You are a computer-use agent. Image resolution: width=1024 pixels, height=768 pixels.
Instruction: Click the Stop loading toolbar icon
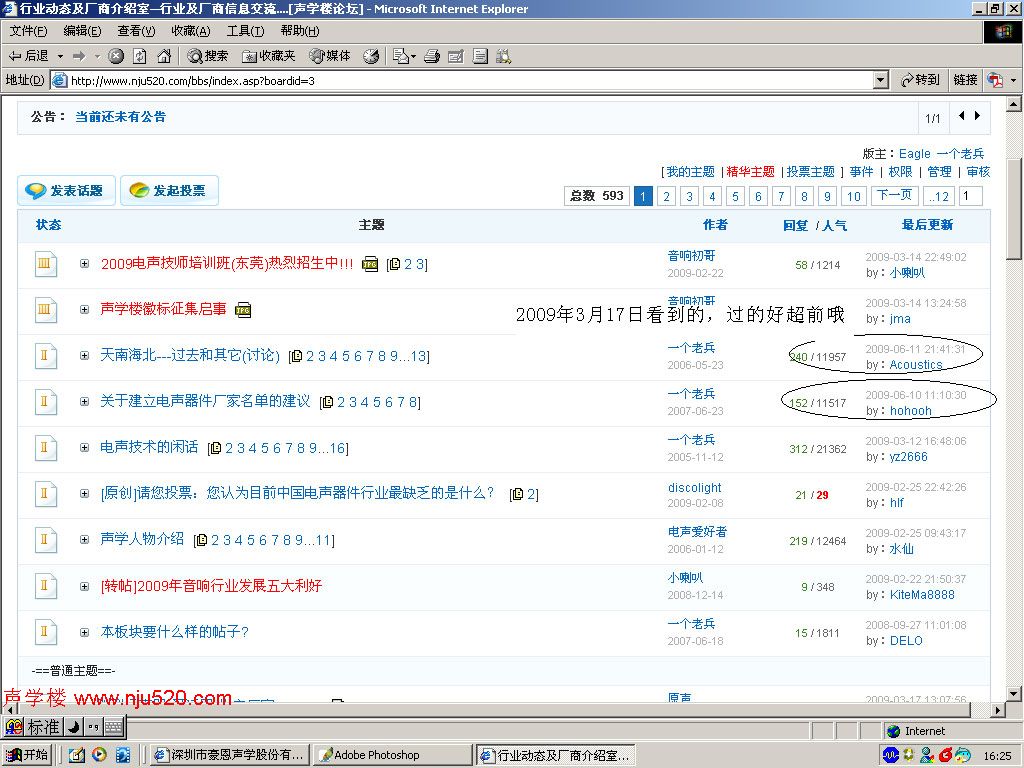coord(116,56)
